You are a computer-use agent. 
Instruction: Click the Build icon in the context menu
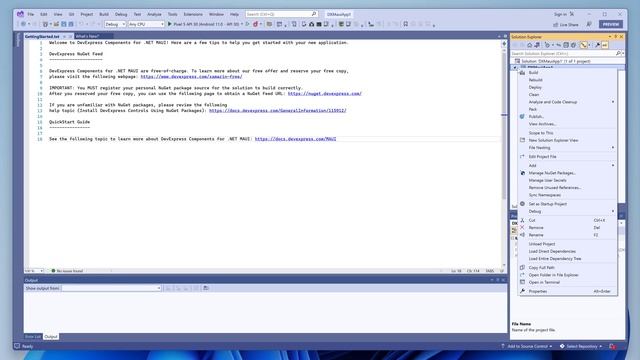[522, 72]
